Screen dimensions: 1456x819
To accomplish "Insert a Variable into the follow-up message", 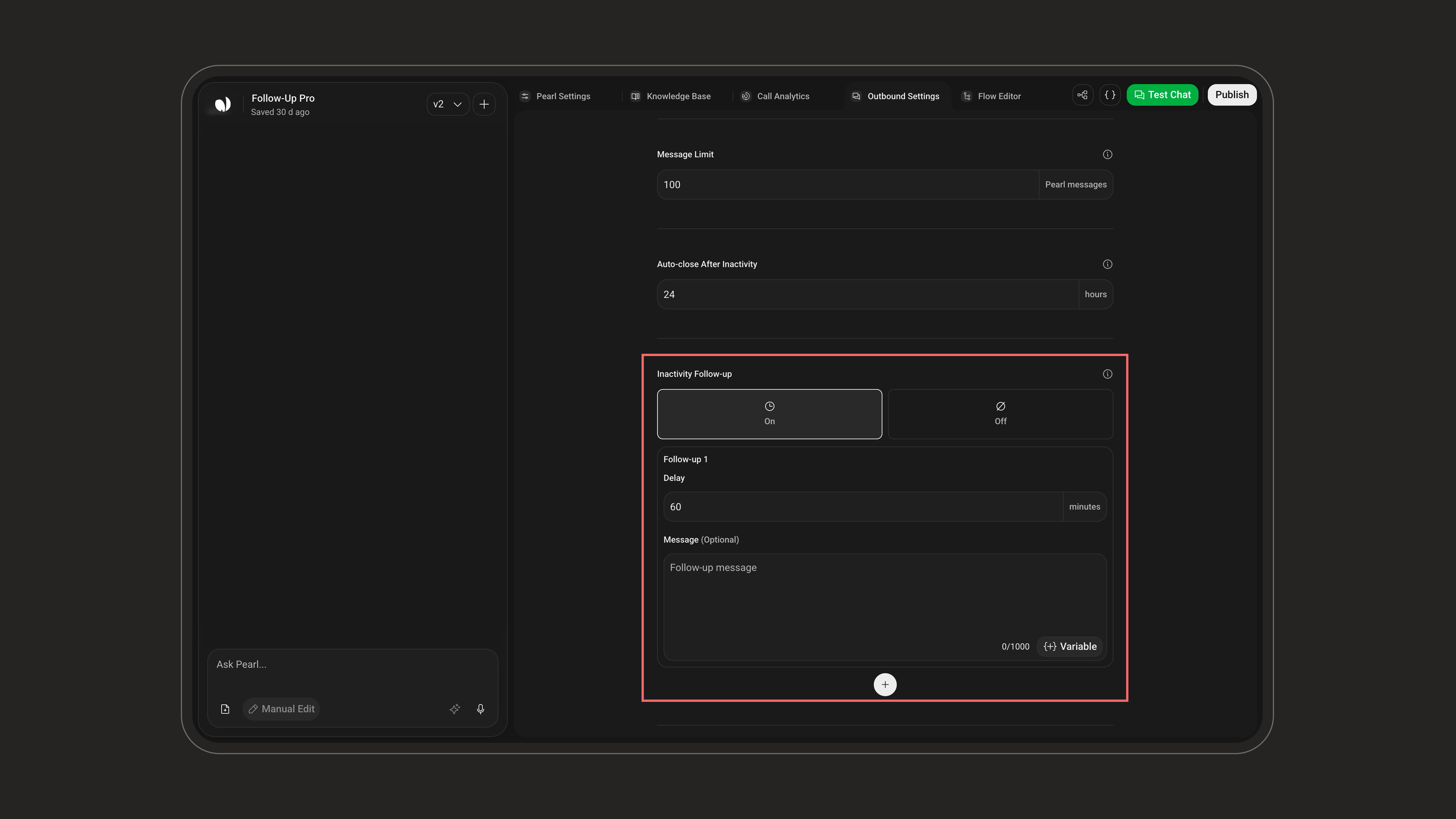I will 1070,647.
